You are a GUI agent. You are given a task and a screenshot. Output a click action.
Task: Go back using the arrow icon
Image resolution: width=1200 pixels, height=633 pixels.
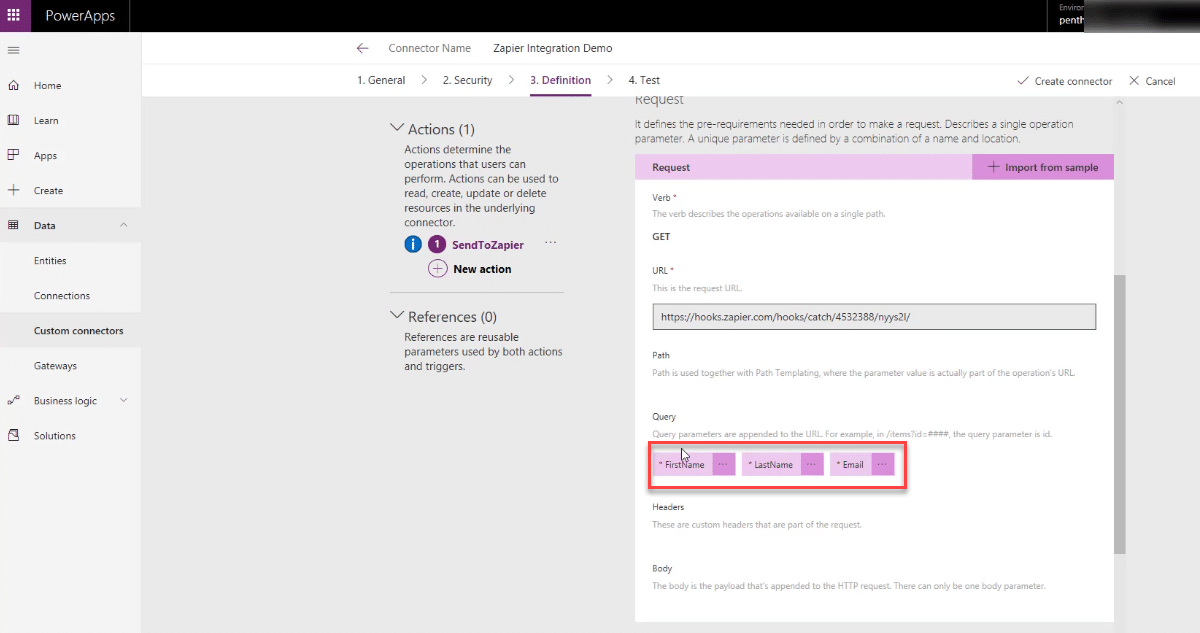pyautogui.click(x=362, y=48)
